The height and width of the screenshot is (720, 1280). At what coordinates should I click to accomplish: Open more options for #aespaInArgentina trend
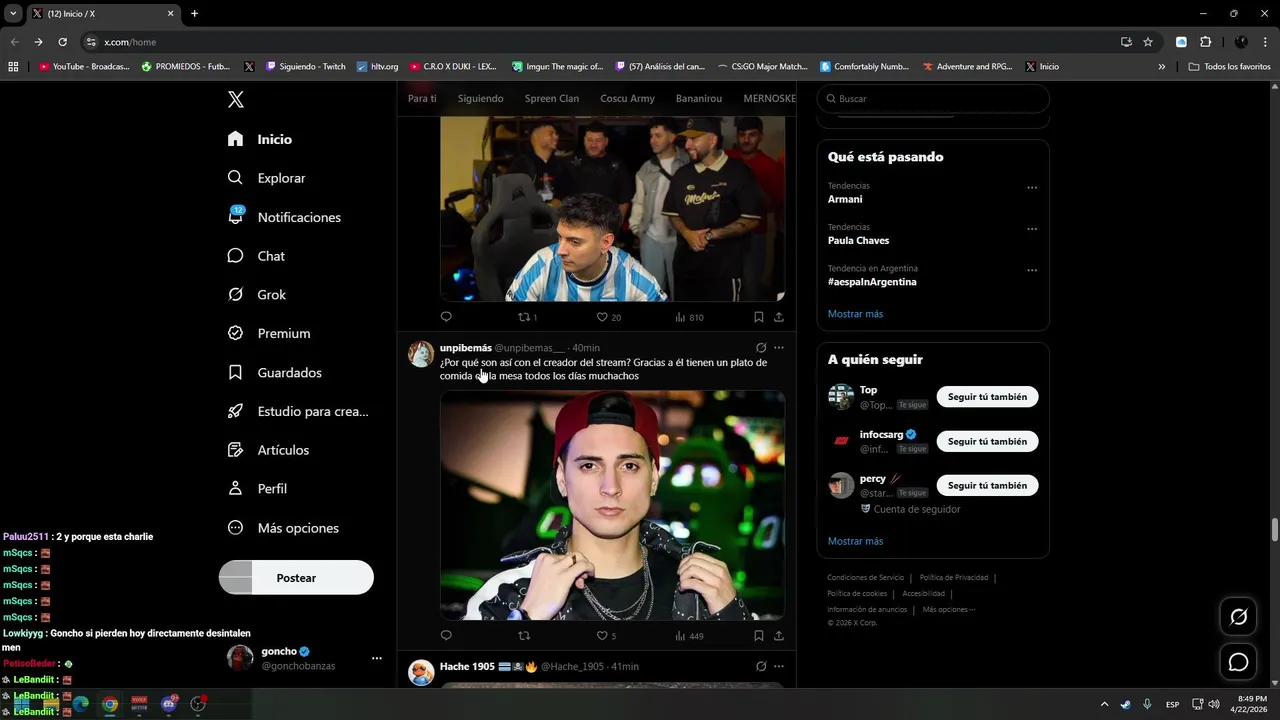1032,270
